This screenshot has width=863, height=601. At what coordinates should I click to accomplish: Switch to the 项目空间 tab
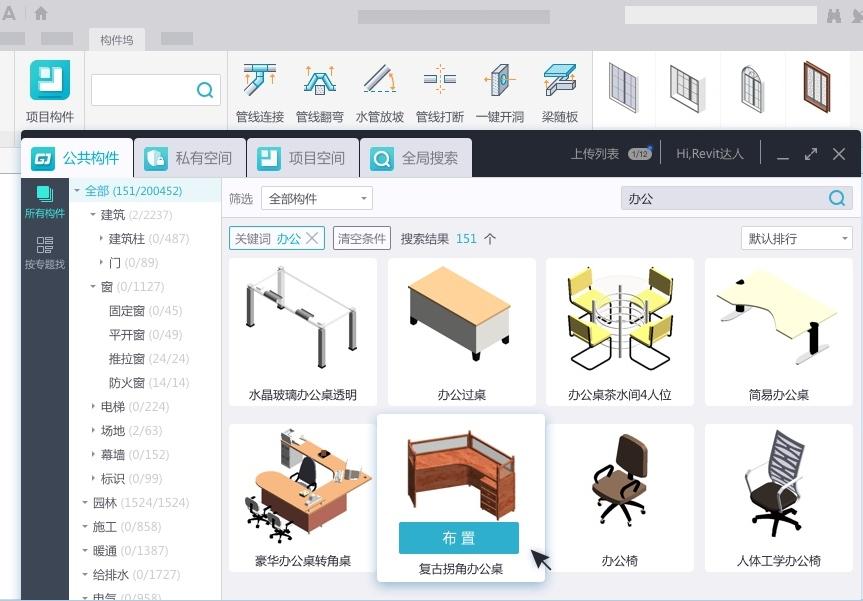point(303,158)
